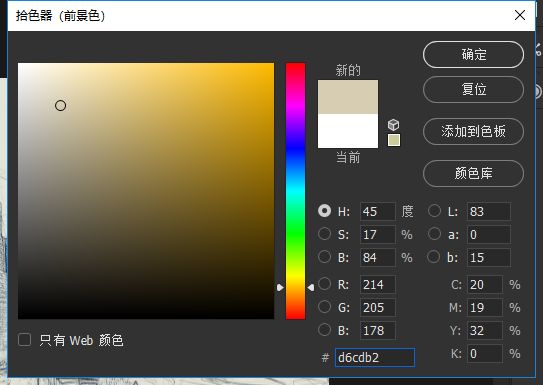The height and width of the screenshot is (385, 543).
Task: Click the hex field showing d6cdb2
Action: [x=375, y=357]
